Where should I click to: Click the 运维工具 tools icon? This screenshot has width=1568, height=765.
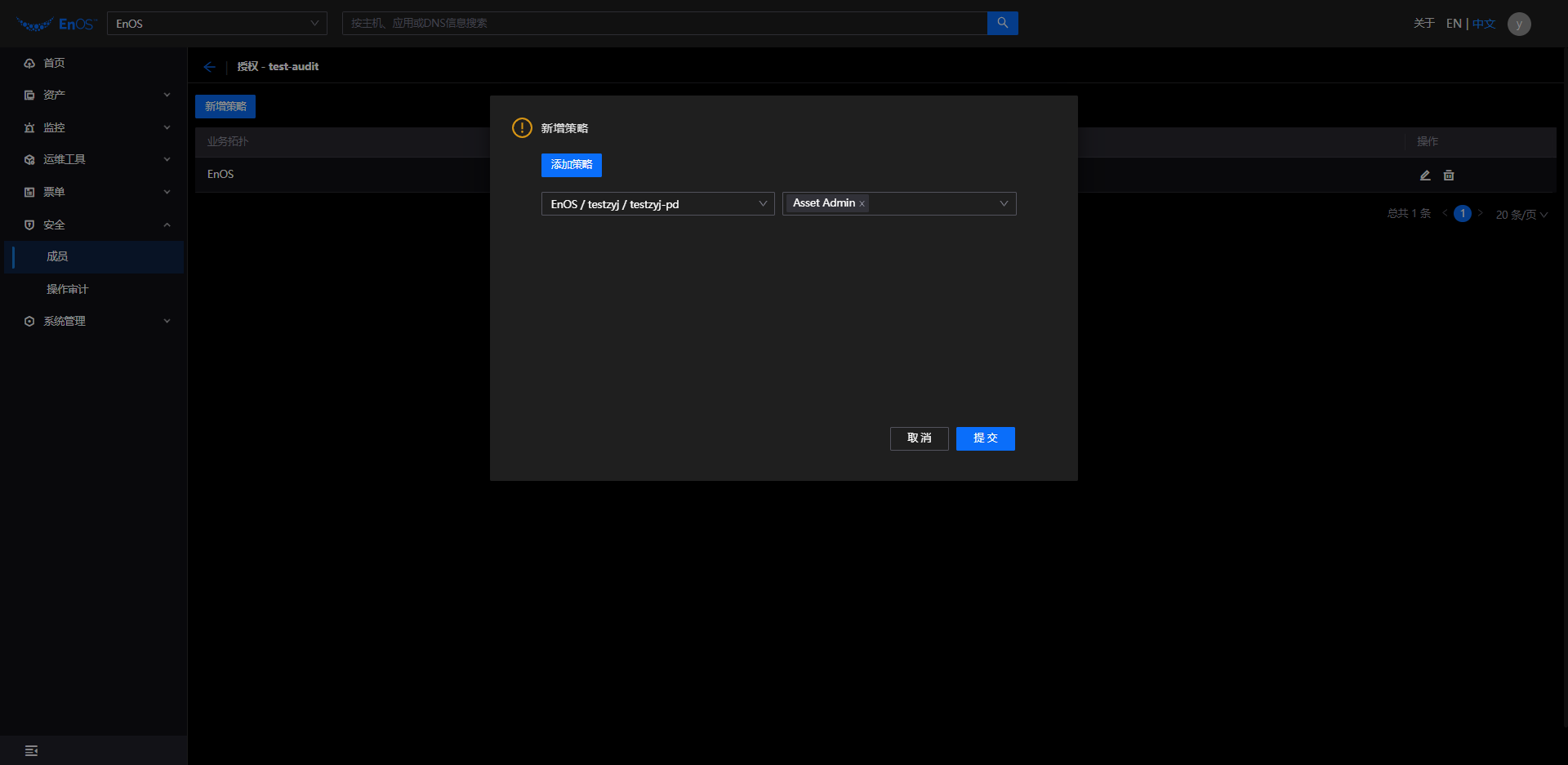(x=29, y=159)
